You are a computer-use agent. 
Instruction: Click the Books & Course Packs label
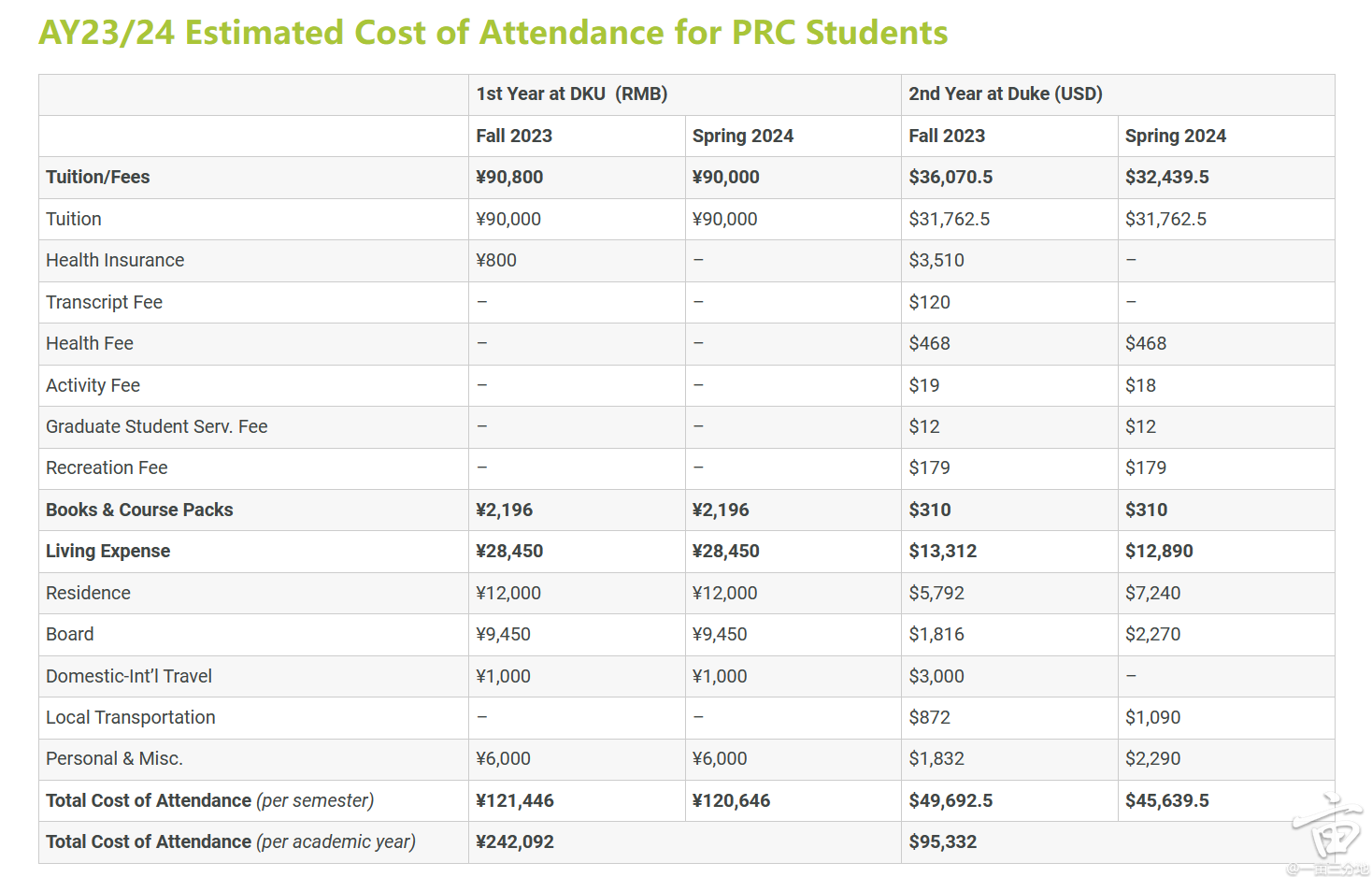tap(139, 510)
